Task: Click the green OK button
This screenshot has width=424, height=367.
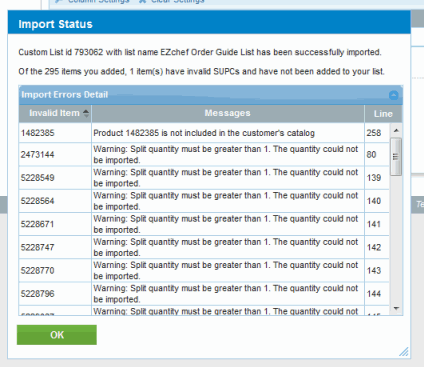Action: (x=57, y=335)
